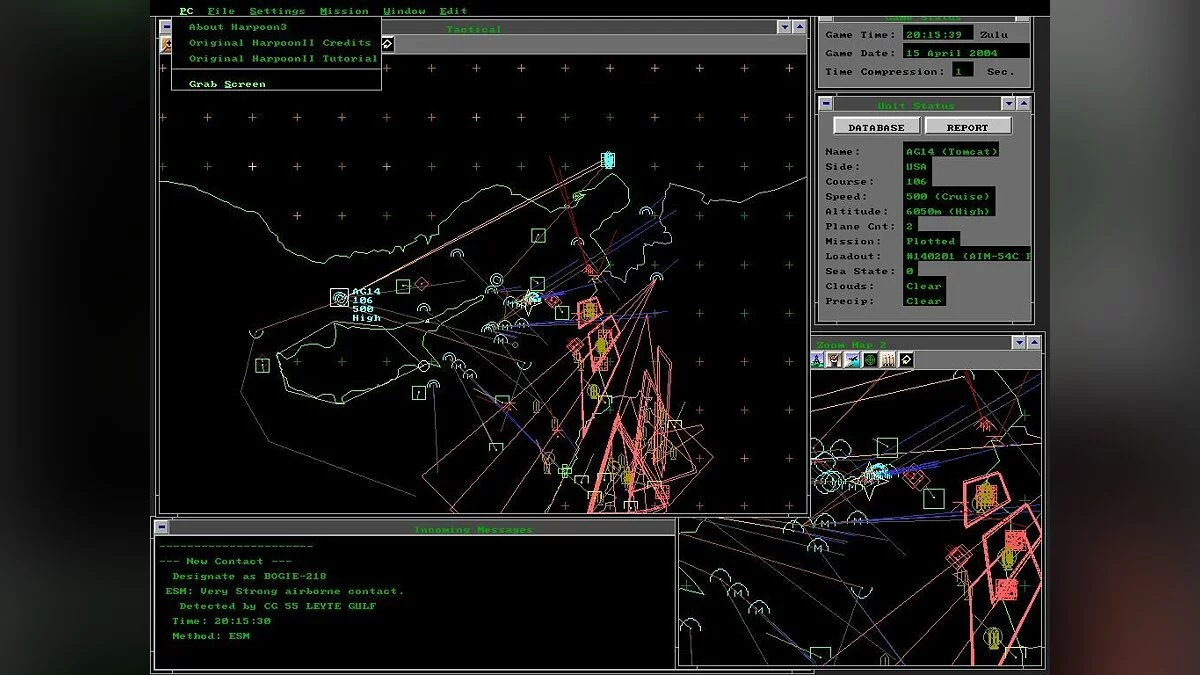
Task: Open the File menu
Action: click(x=221, y=11)
